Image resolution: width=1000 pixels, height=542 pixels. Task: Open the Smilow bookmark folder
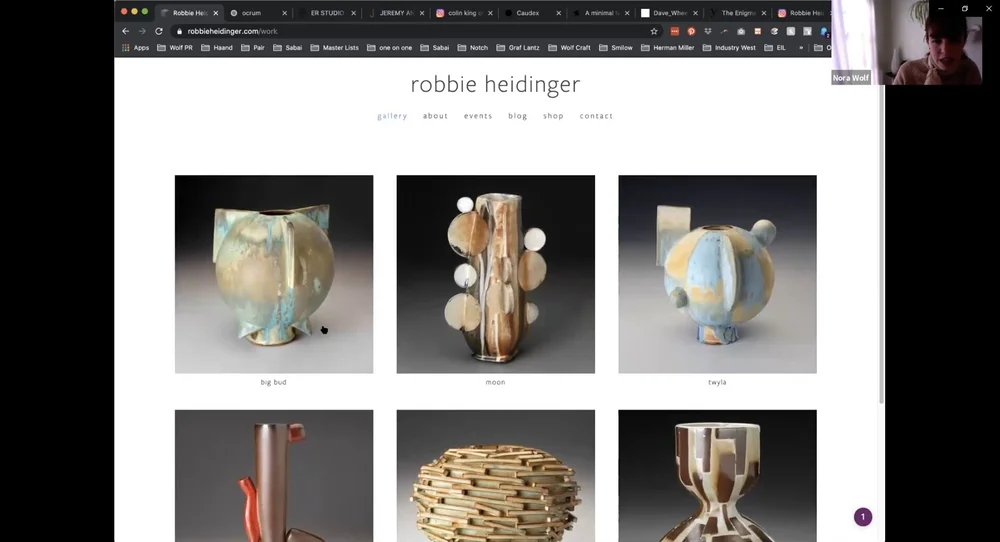615,48
